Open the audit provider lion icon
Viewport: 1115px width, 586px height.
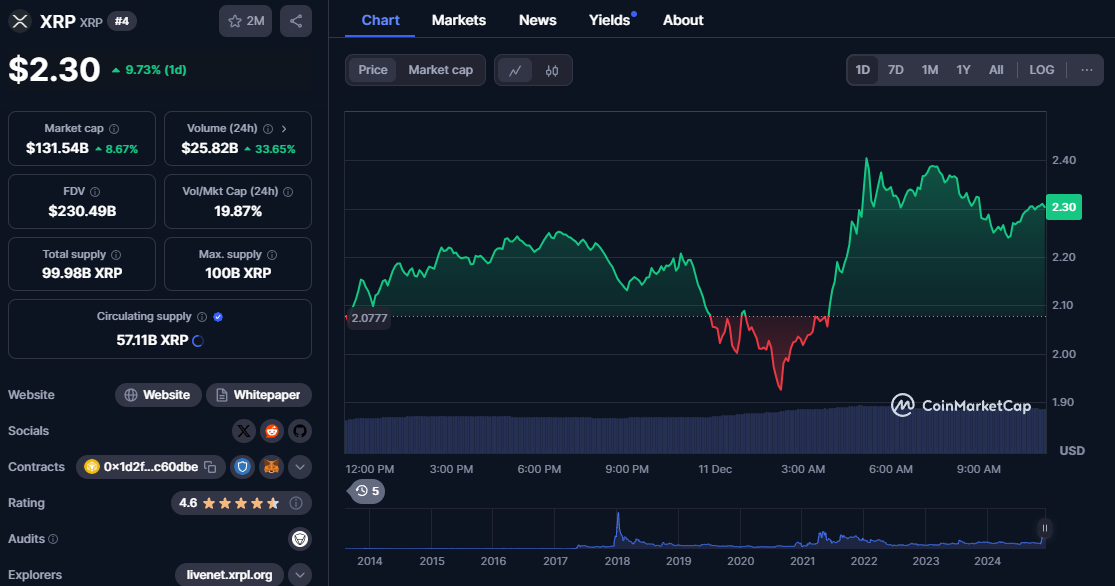(300, 539)
